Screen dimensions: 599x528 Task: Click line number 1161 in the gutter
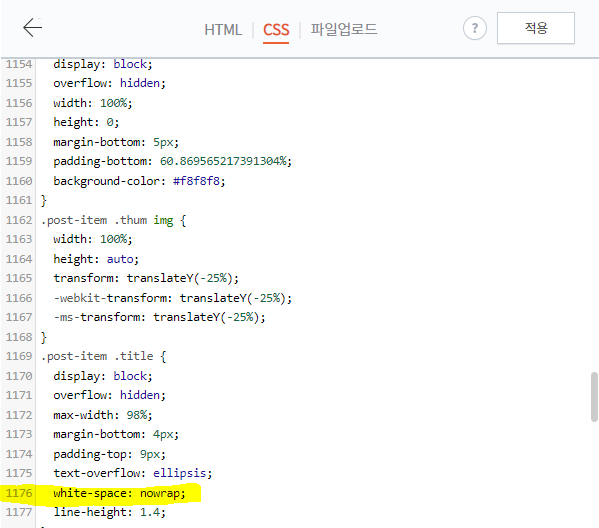(19, 200)
